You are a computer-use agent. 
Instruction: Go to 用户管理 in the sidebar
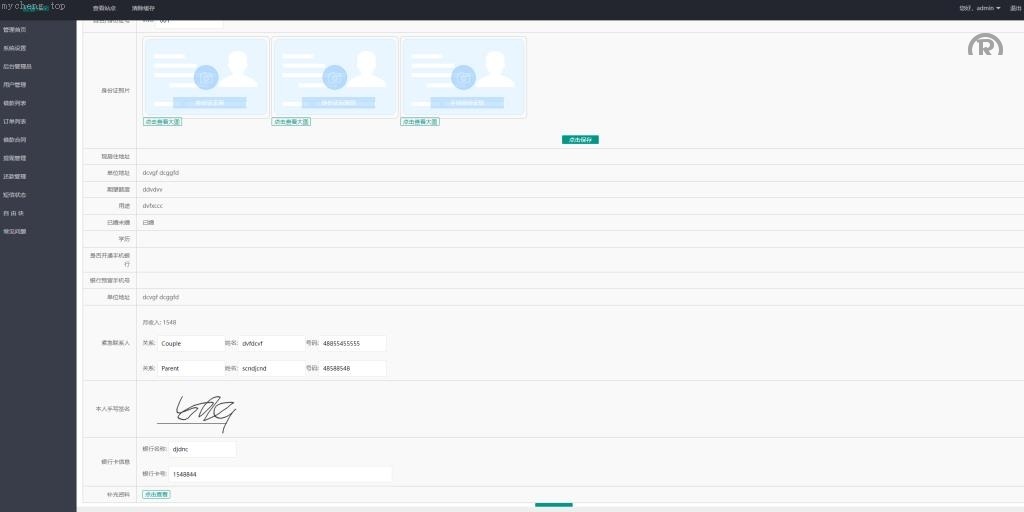(15, 85)
